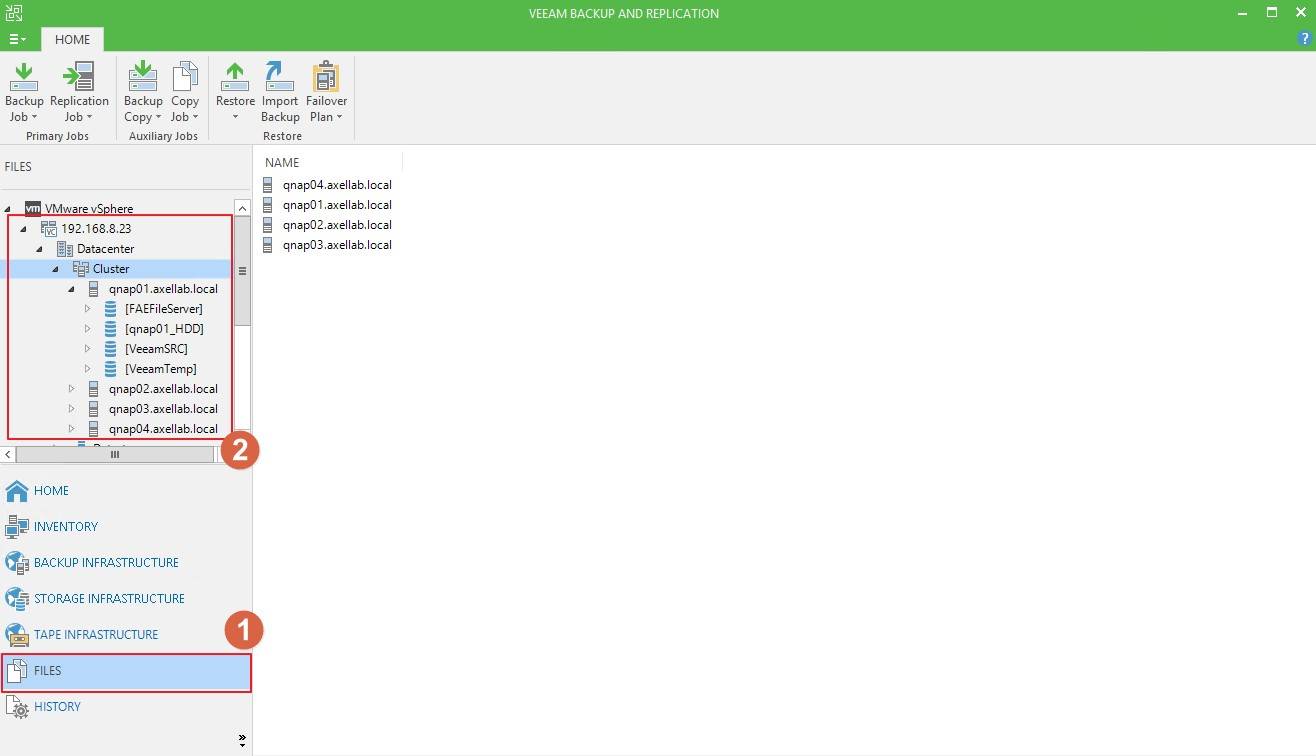This screenshot has width=1316, height=756.
Task: Select qnap04.axellab.local in the file list
Action: click(x=336, y=185)
